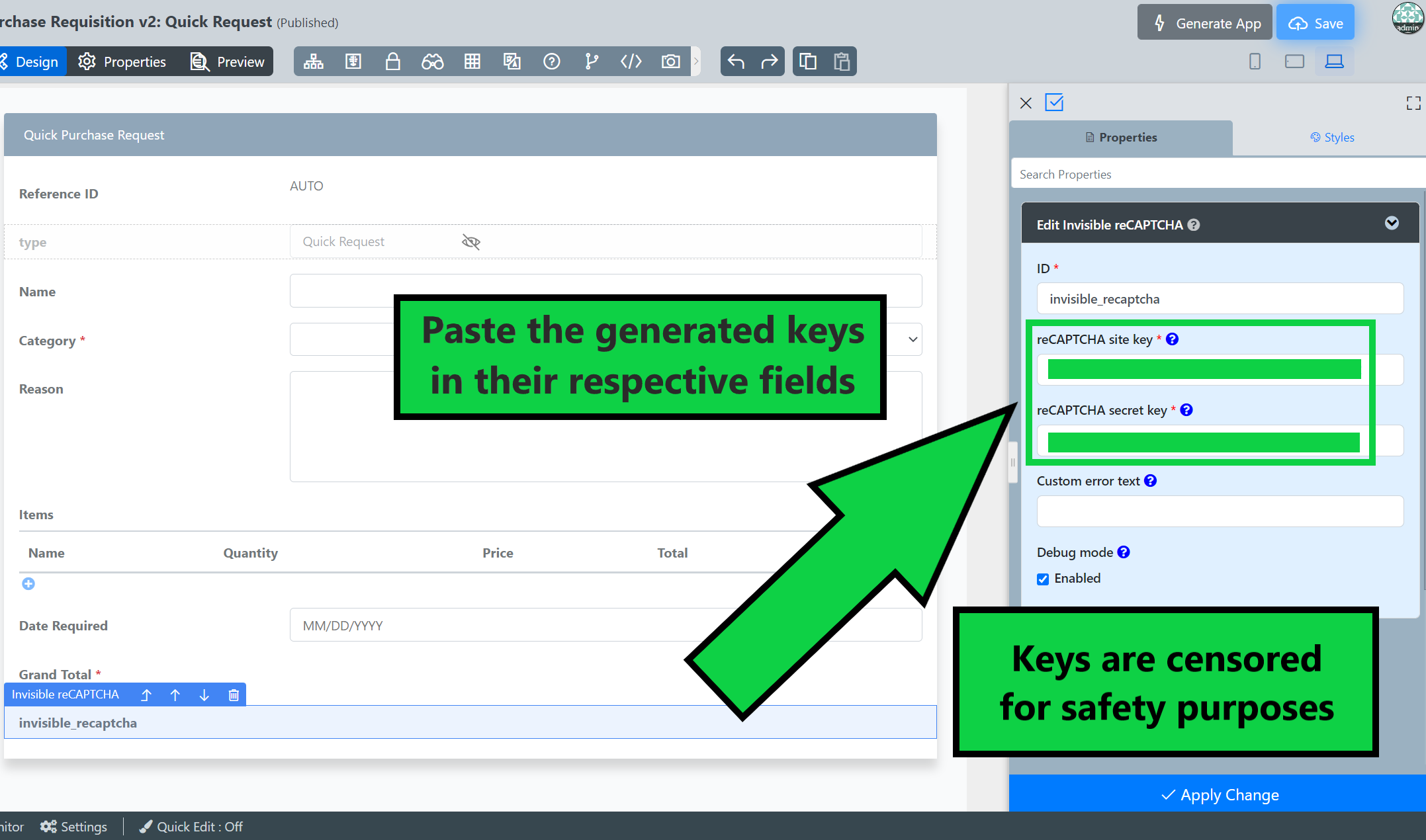
Task: Switch to the Styles tab
Action: (x=1332, y=138)
